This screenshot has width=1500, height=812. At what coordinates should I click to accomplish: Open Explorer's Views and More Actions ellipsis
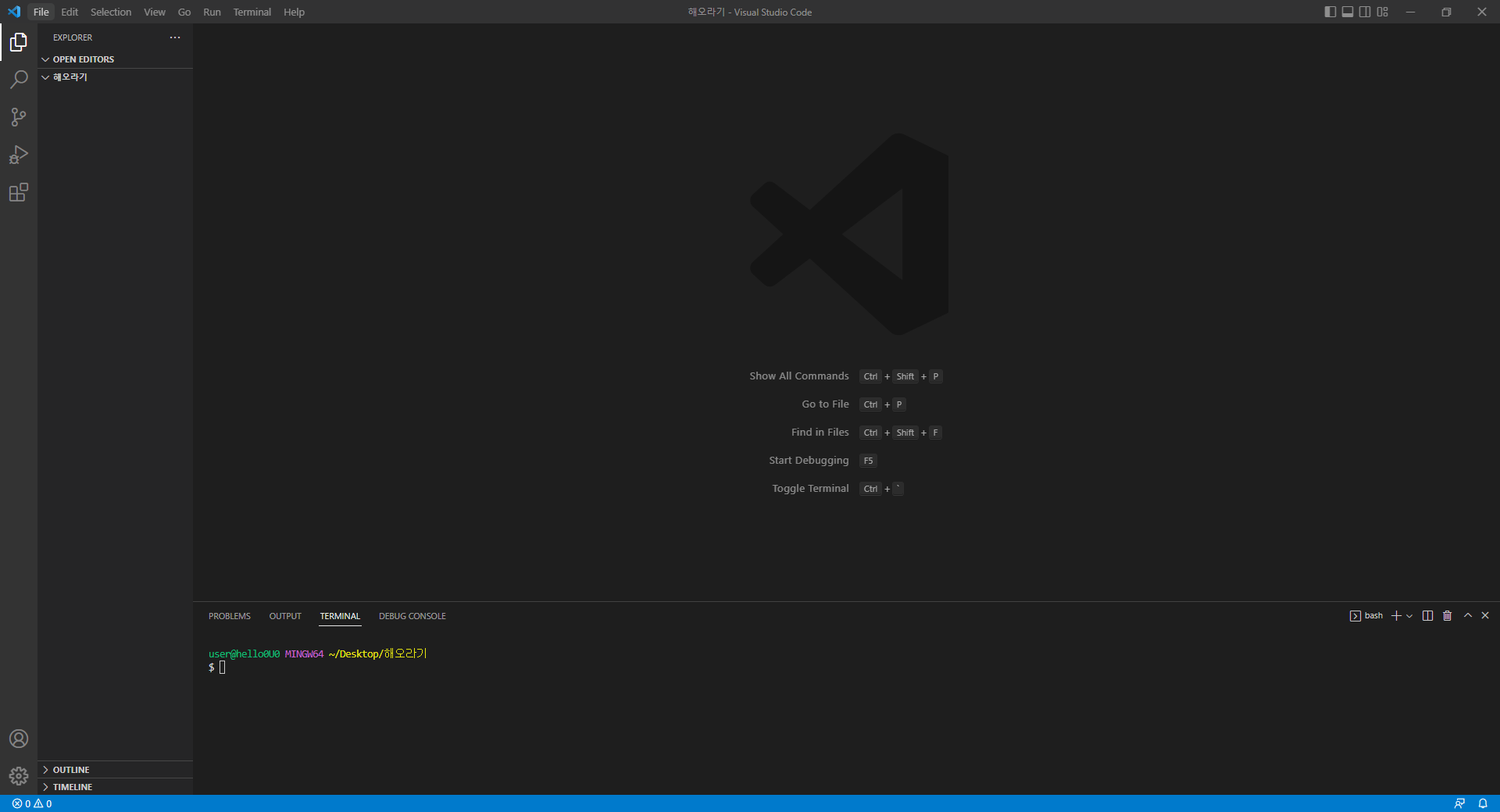click(175, 37)
